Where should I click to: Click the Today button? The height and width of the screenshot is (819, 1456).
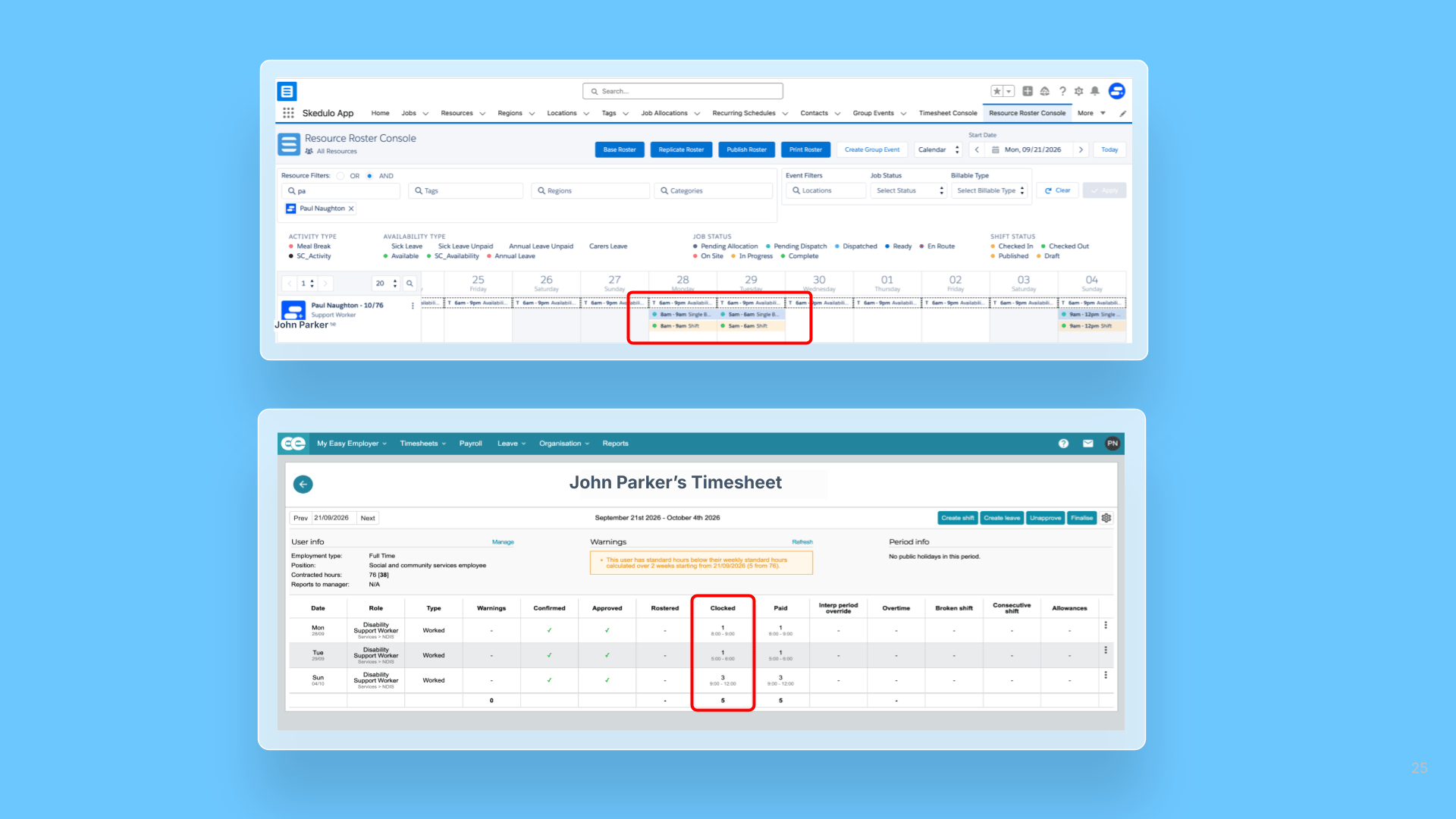(1109, 150)
